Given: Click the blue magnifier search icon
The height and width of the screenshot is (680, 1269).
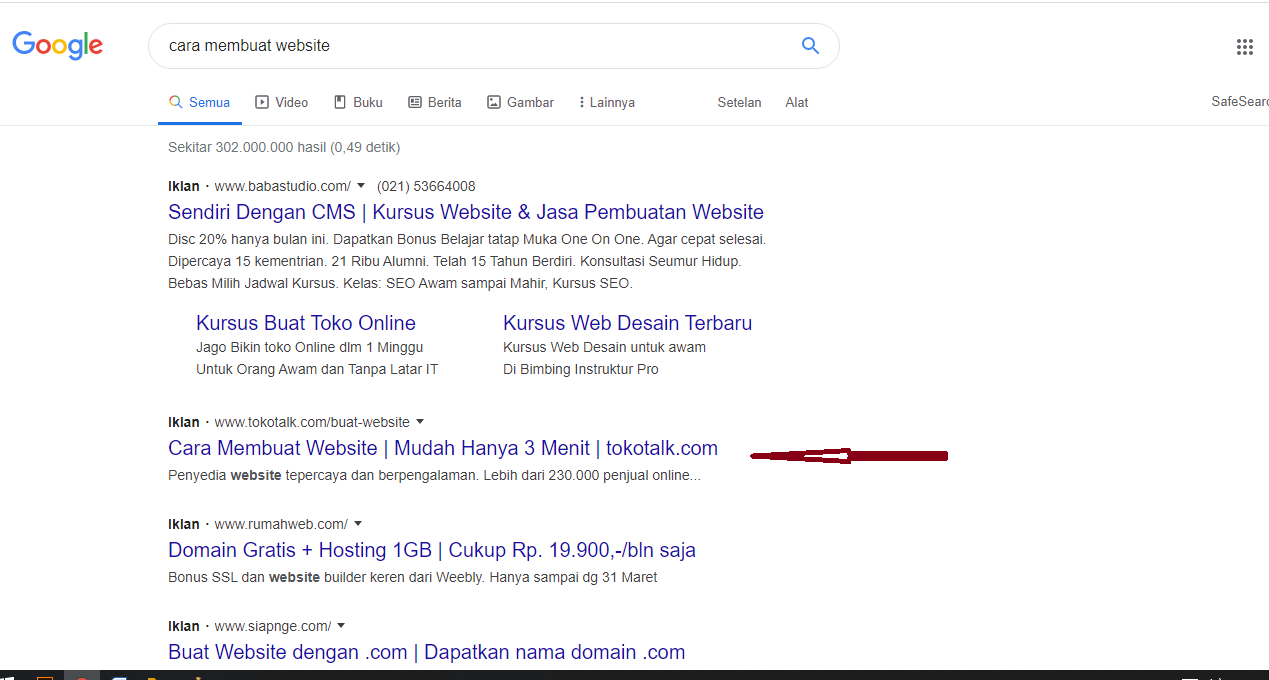Looking at the screenshot, I should (x=810, y=45).
